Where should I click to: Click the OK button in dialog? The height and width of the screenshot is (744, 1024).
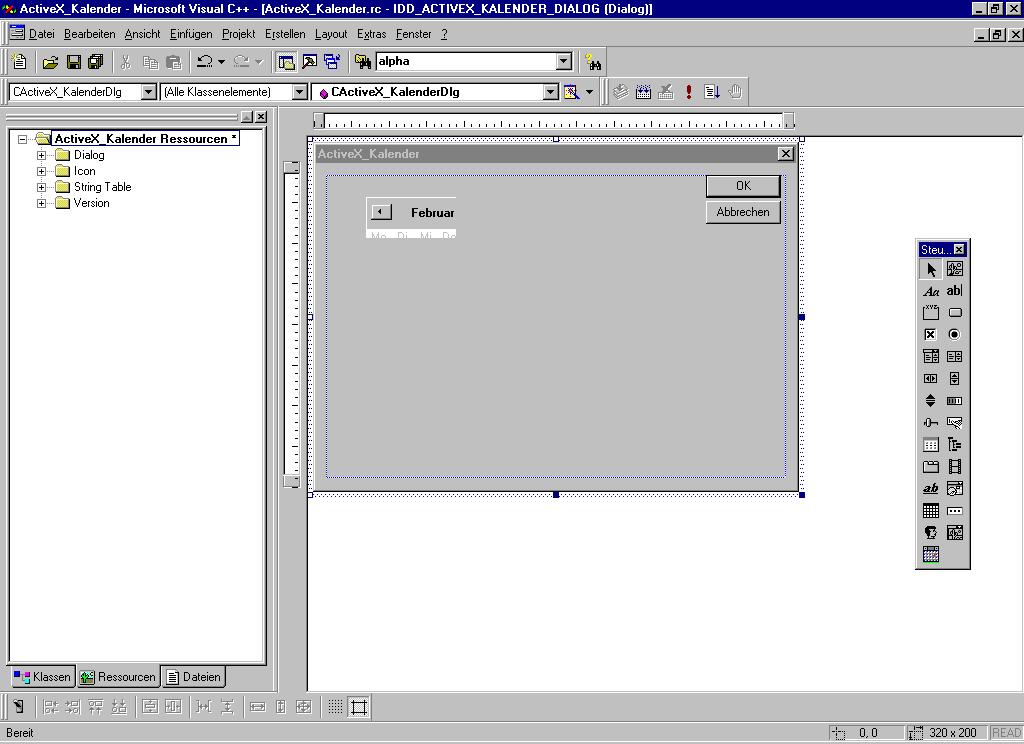pos(743,186)
